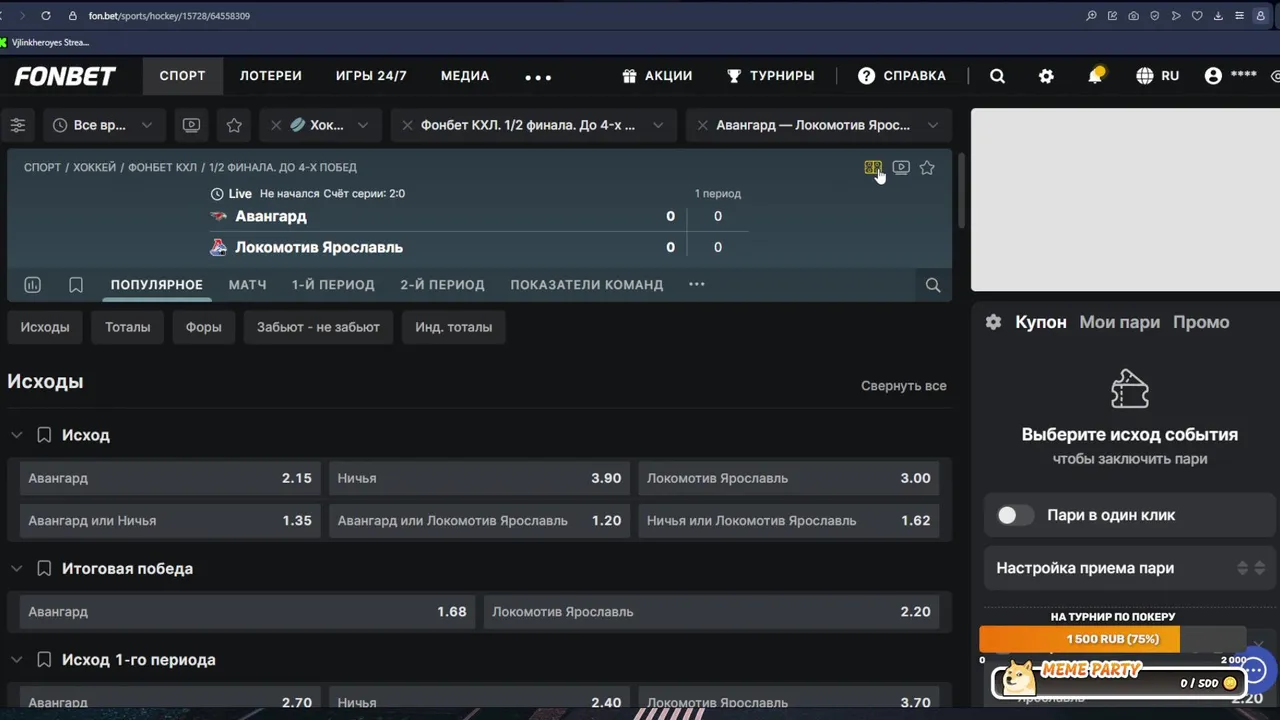Switch to 1-й период tab
Image resolution: width=1280 pixels, height=720 pixels.
click(x=333, y=285)
